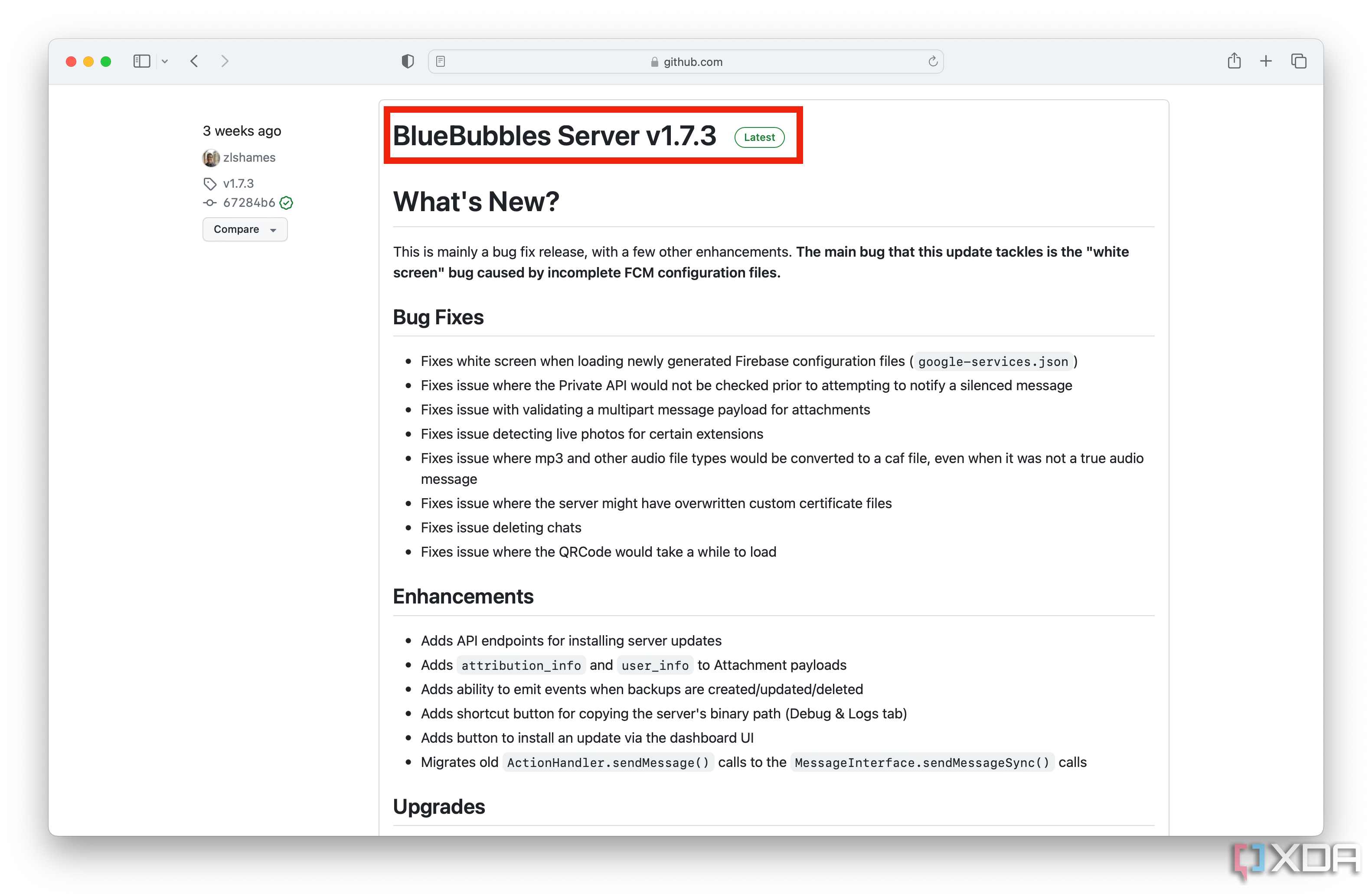Click the tag icon beside v1.7.3
The image size is (1372, 894).
pos(210,184)
